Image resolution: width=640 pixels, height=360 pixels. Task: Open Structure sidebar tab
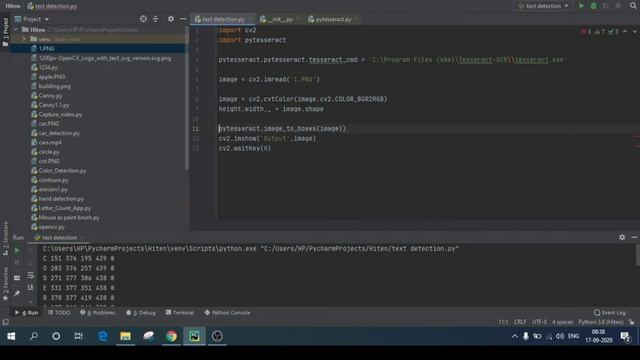[x=5, y=238]
